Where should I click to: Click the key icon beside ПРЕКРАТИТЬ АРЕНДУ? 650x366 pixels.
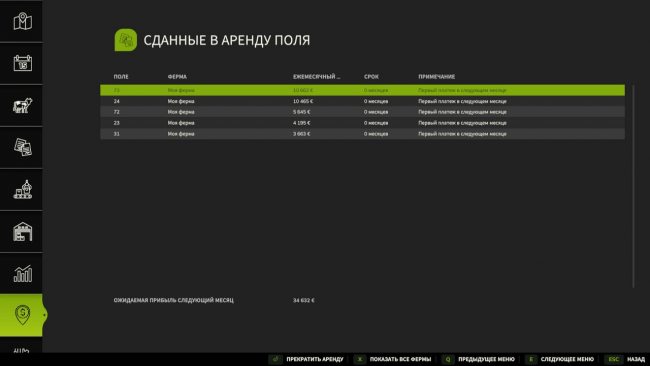pos(275,359)
